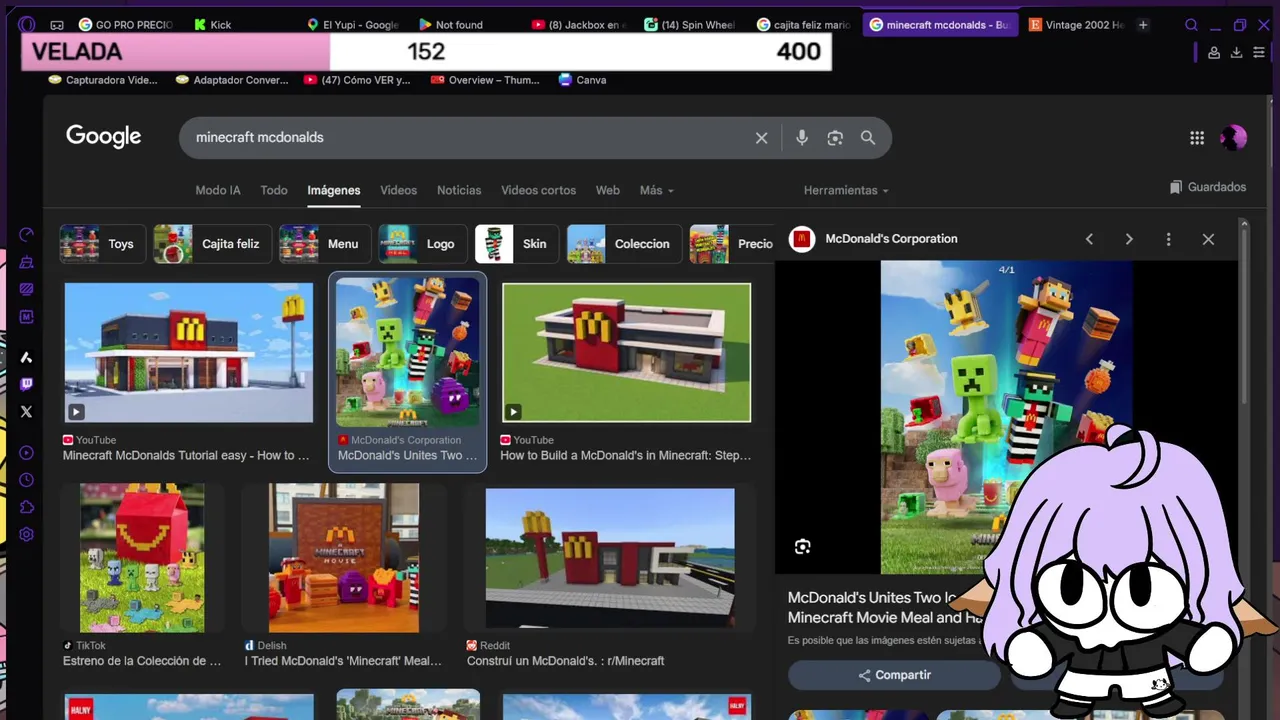Switch to the Modo IA tab
Image resolution: width=1280 pixels, height=720 pixels.
click(218, 190)
